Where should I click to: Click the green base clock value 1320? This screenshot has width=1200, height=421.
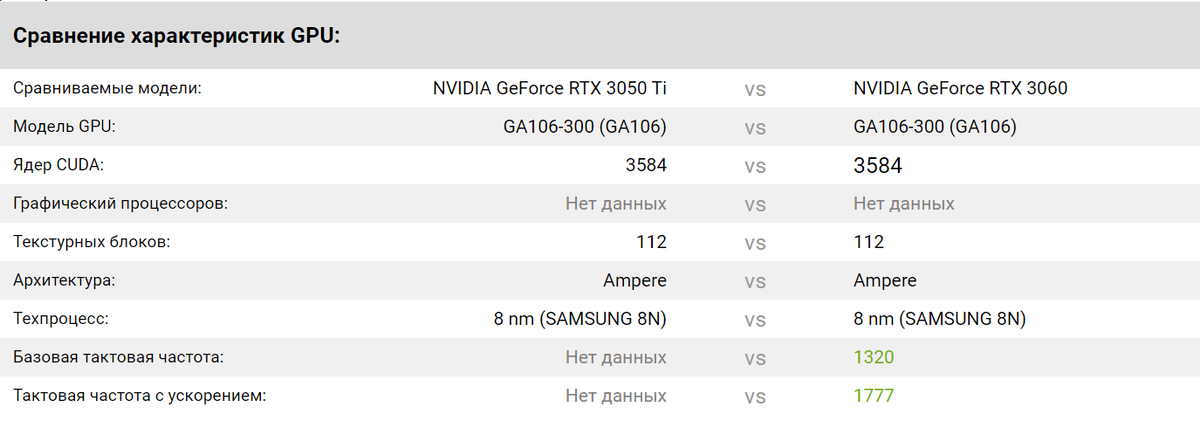874,357
